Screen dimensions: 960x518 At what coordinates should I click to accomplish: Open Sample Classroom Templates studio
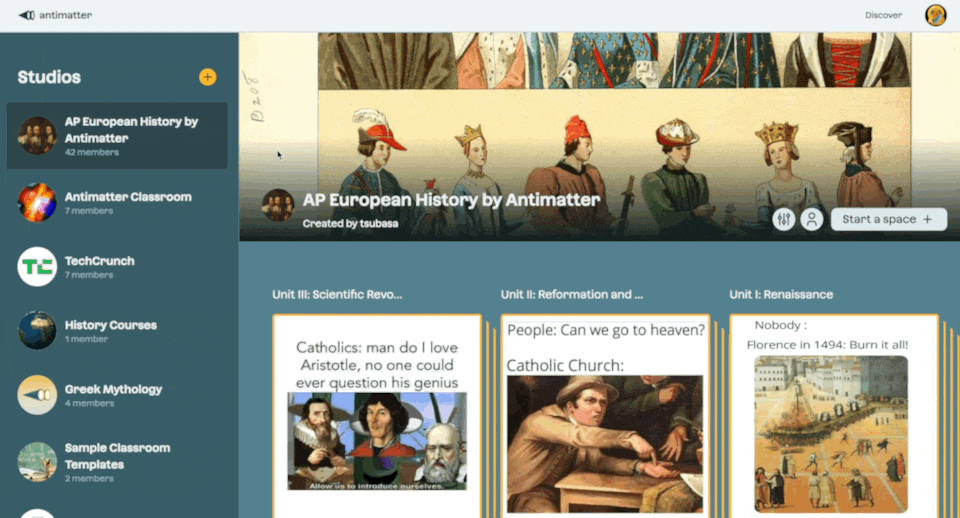(117, 462)
